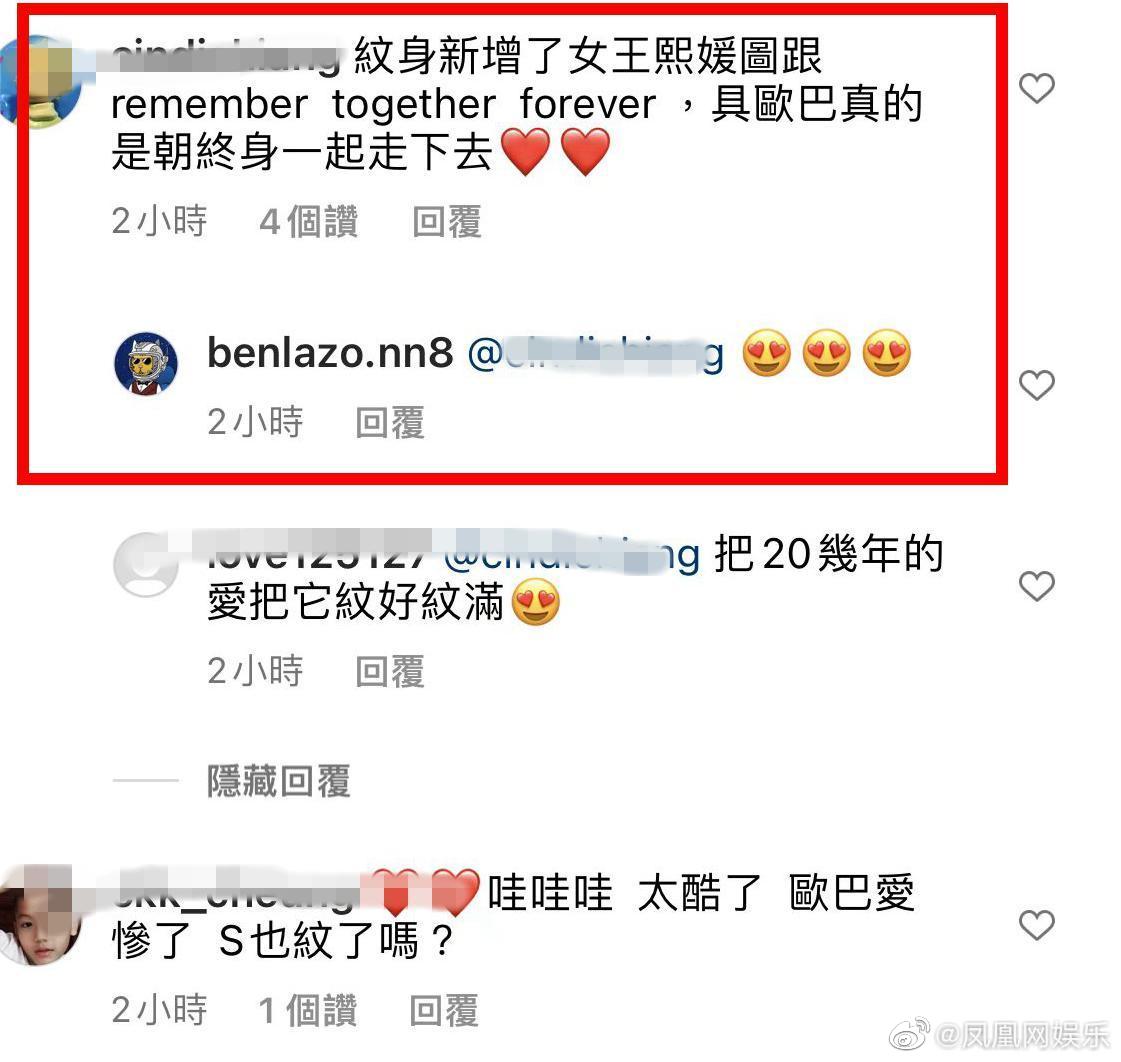Image resolution: width=1121 pixels, height=1062 pixels.
Task: Reply to the top tattoo comment
Action: click(447, 222)
